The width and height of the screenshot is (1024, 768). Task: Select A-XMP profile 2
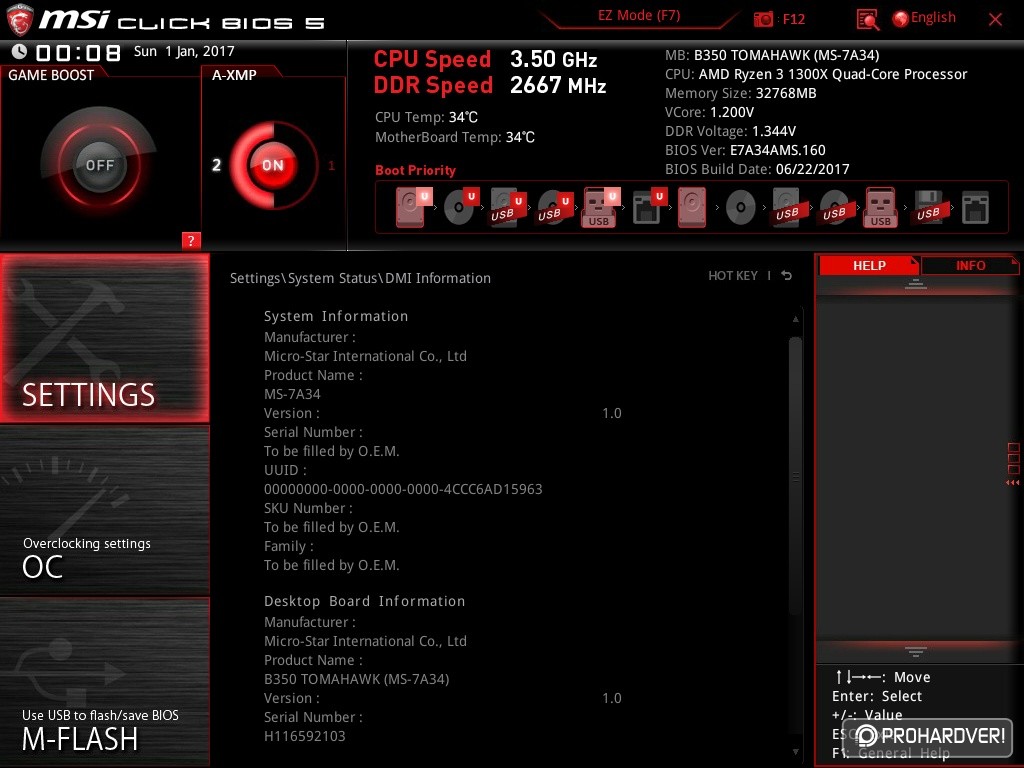coord(216,165)
